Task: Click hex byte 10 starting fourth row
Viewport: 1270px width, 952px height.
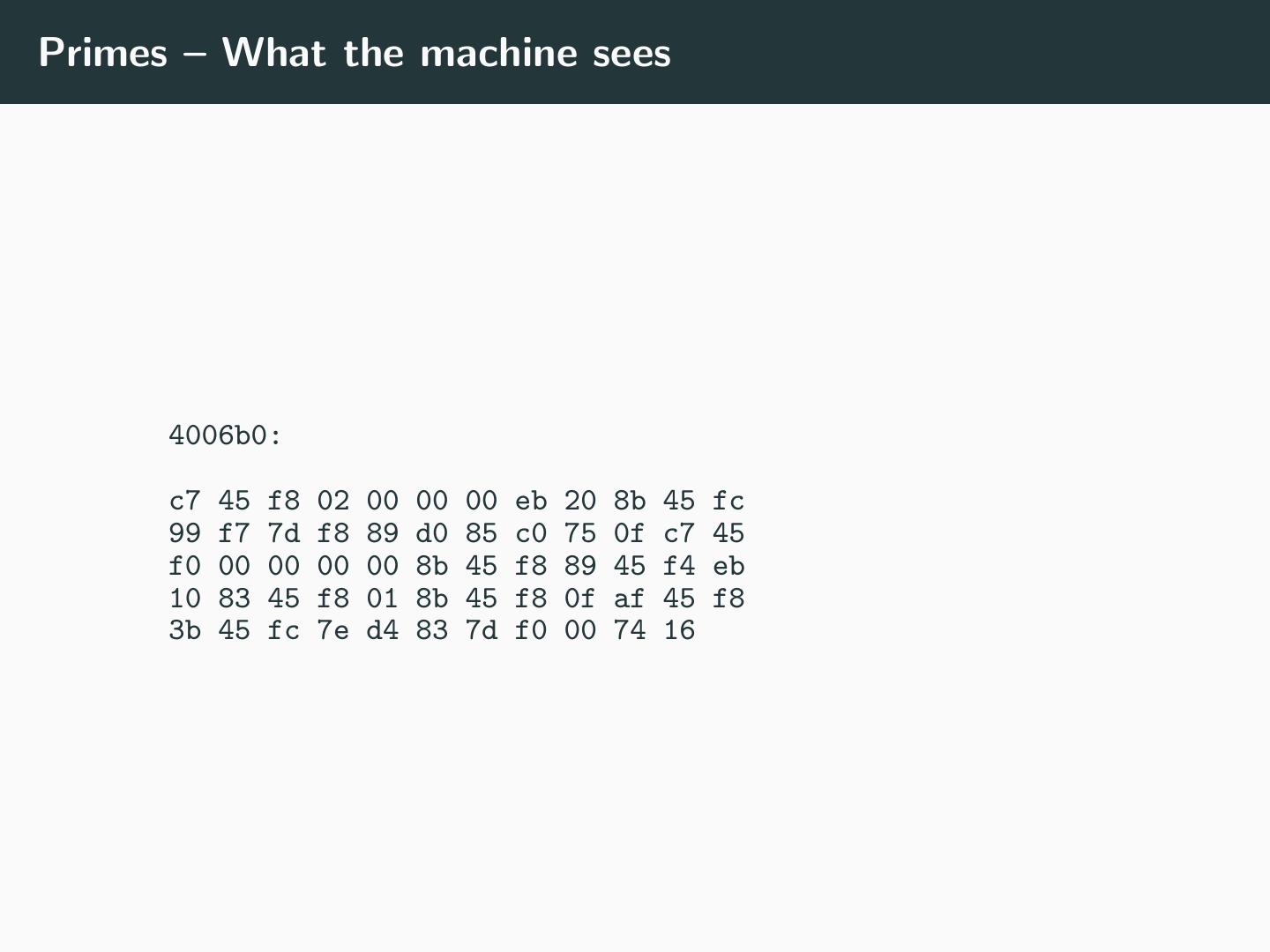Action: (185, 599)
